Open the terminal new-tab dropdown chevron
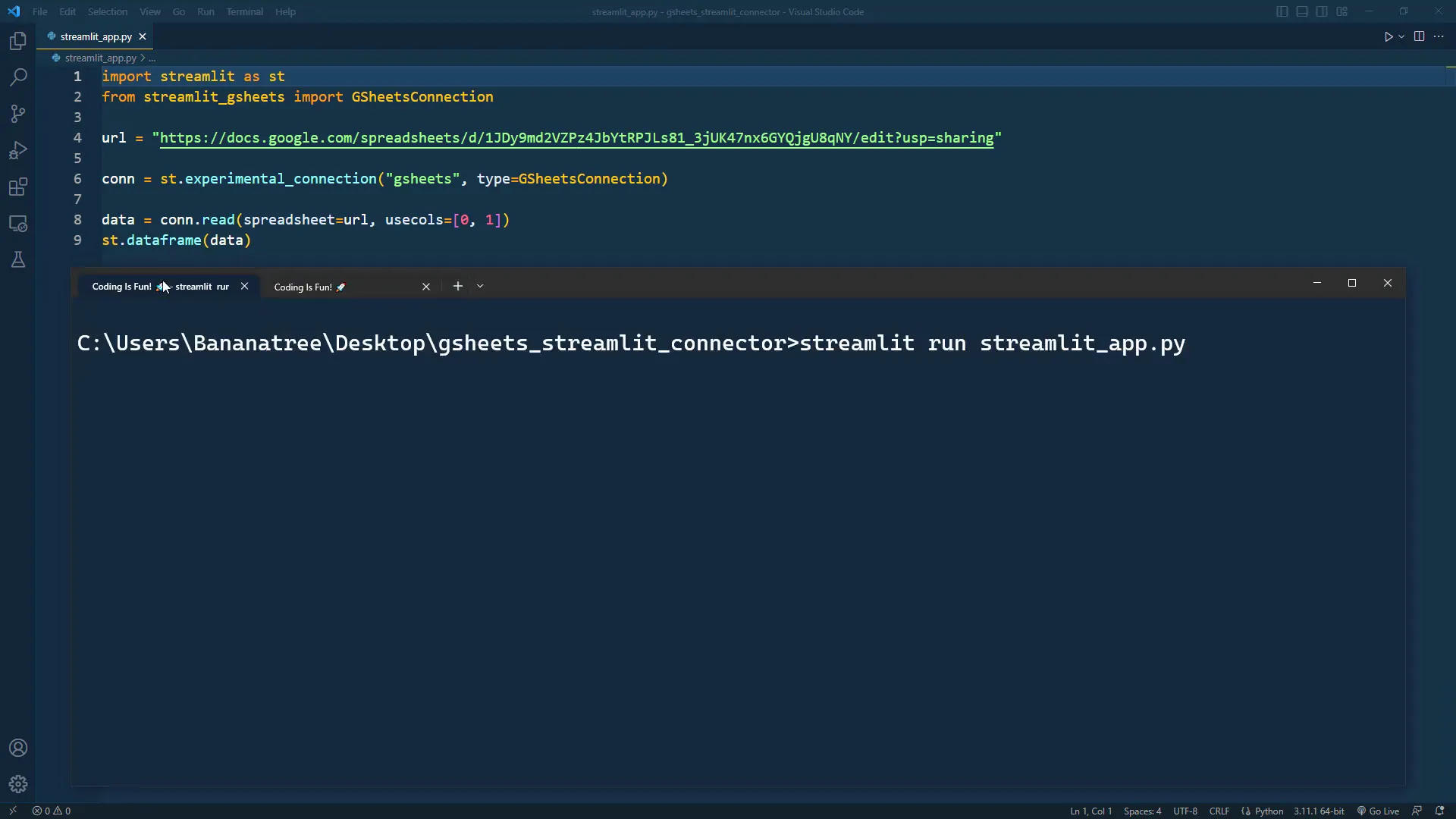1456x819 pixels. (480, 287)
